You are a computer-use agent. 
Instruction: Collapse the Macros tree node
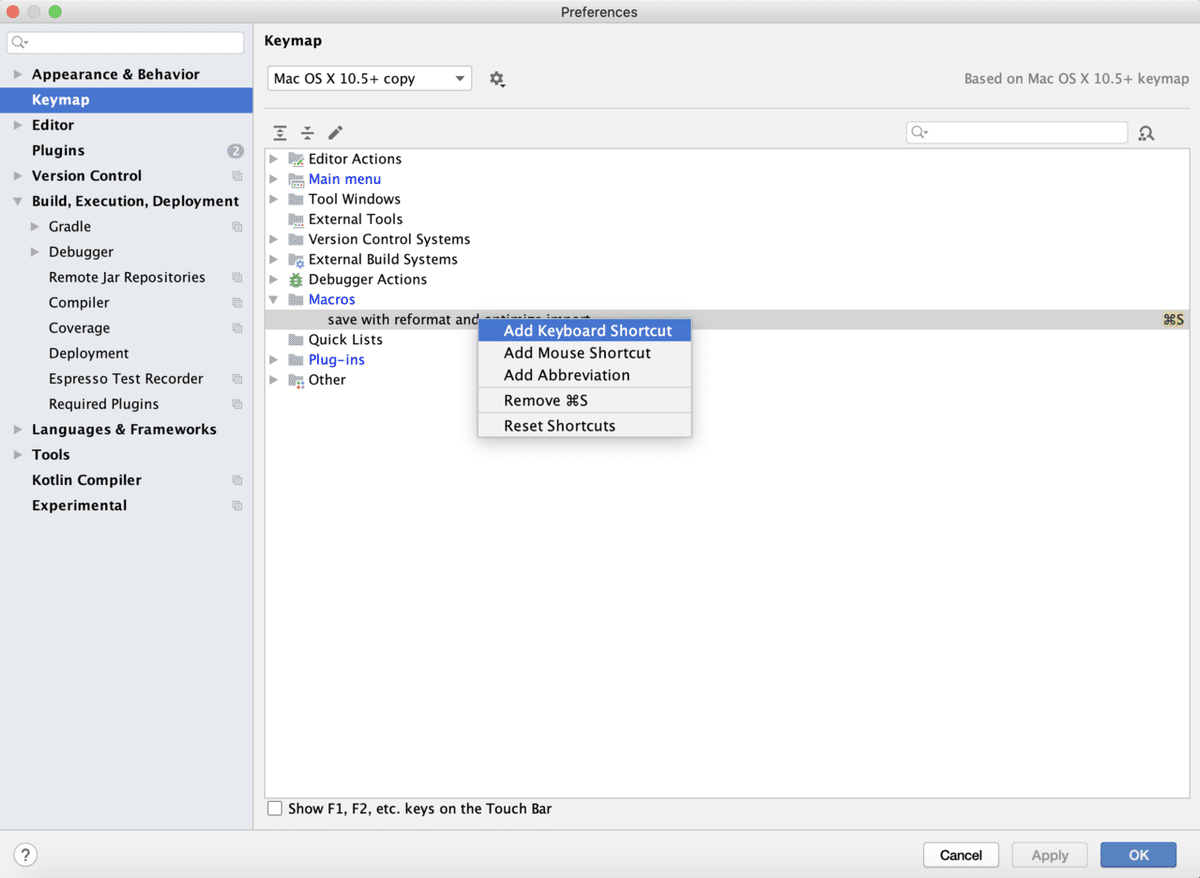tap(274, 299)
